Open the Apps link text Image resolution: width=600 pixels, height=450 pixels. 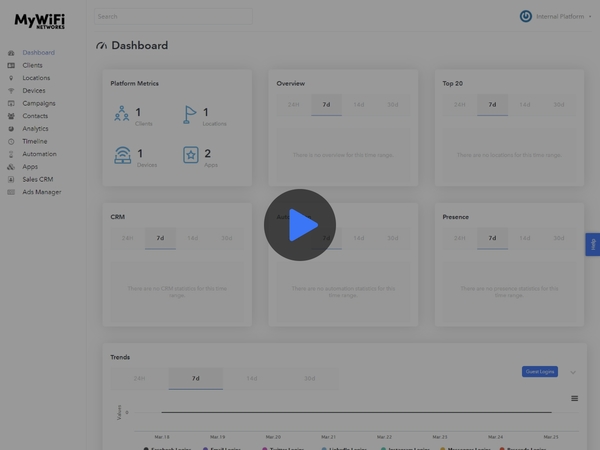[x=30, y=166]
